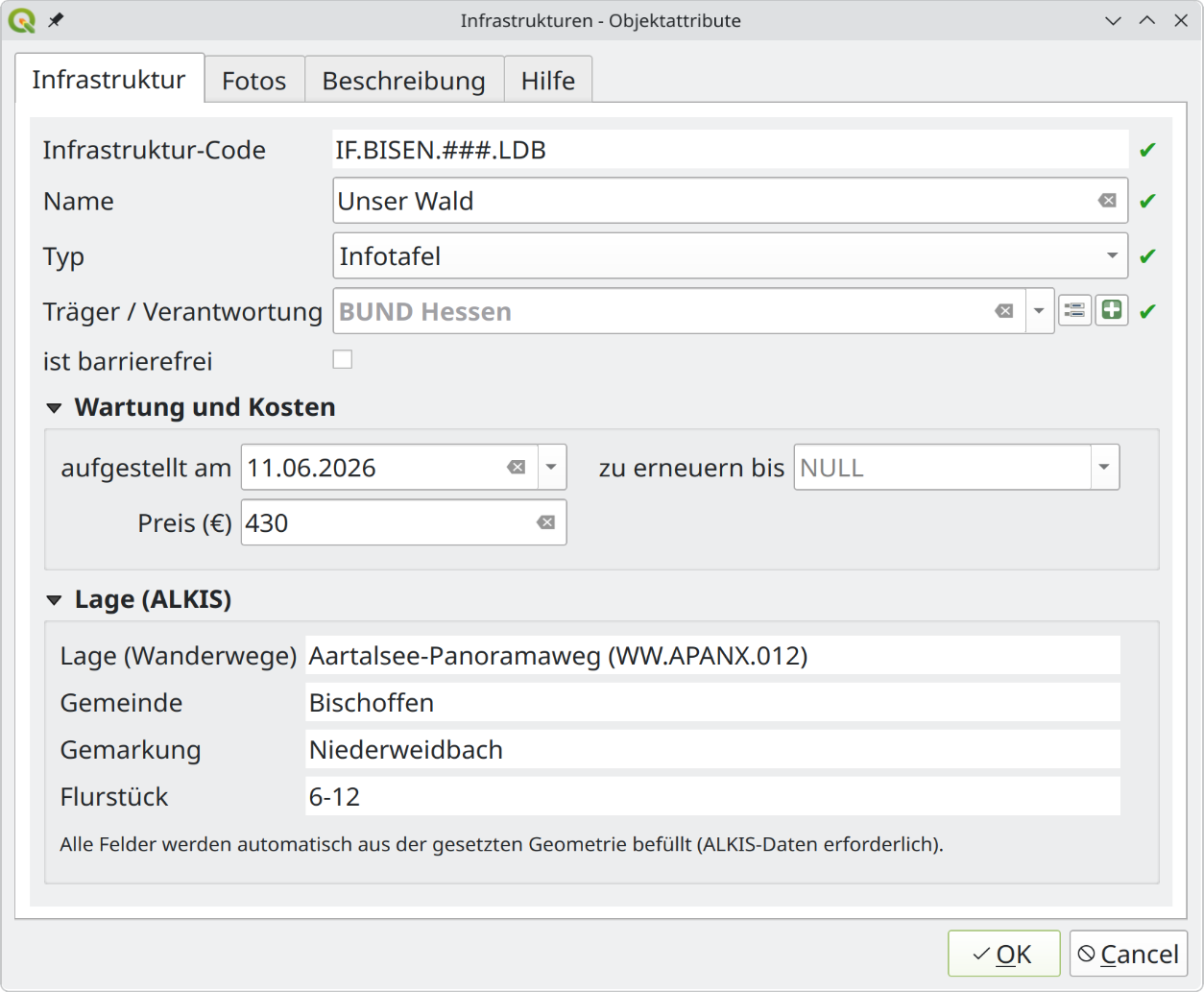Image resolution: width=1204 pixels, height=992 pixels.
Task: Clear the Preis (€) value
Action: pos(546,522)
